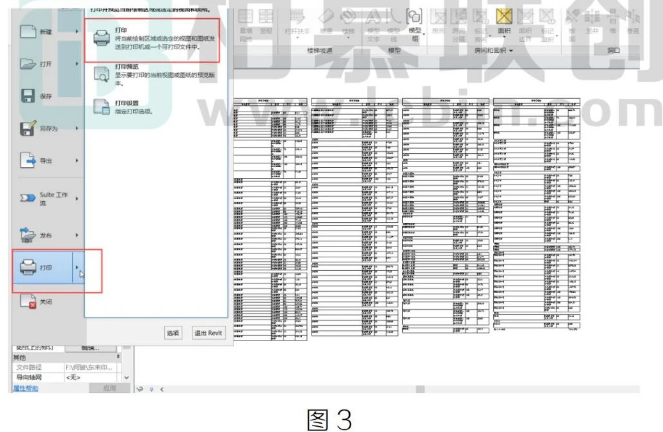Click the fourth schedule sheet in the drawing
The width and height of the screenshot is (663, 432).
click(537, 214)
